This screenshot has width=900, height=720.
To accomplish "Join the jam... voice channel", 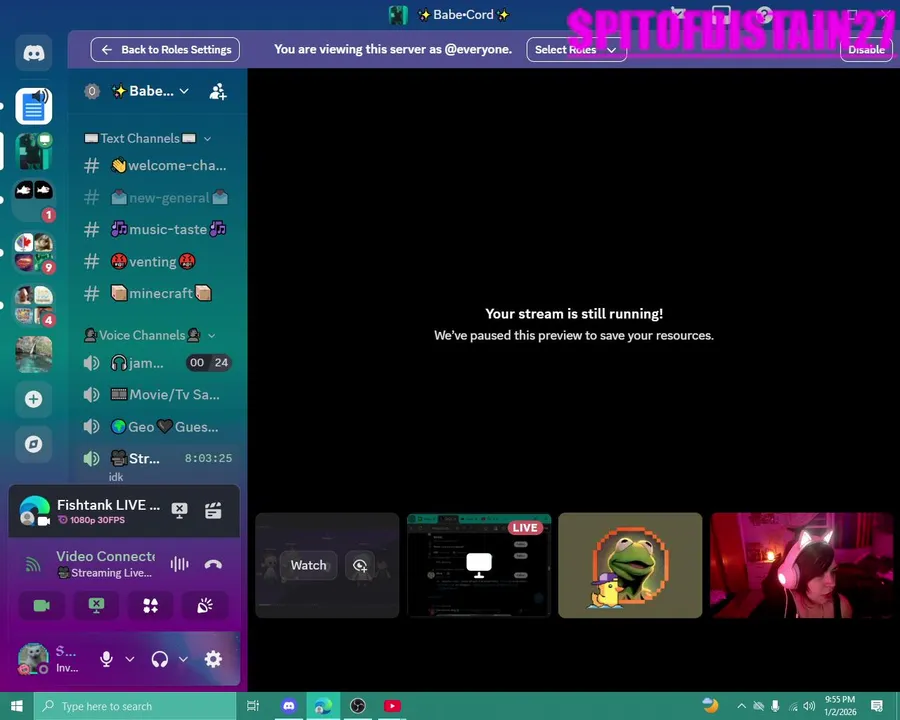I will pyautogui.click(x=156, y=363).
